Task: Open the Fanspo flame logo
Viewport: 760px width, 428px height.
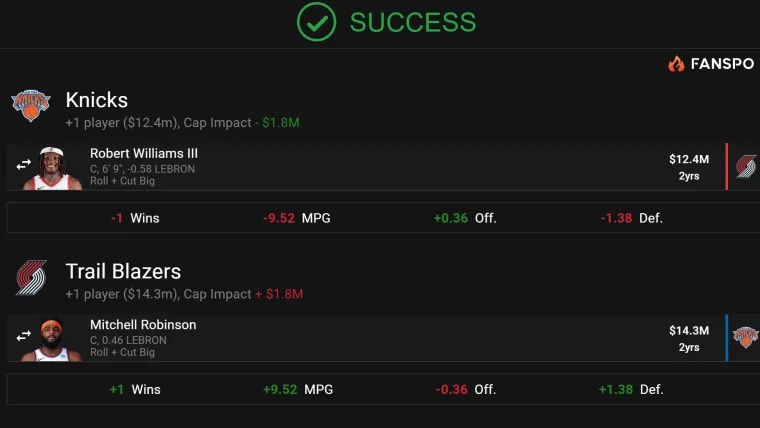Action: 676,63
